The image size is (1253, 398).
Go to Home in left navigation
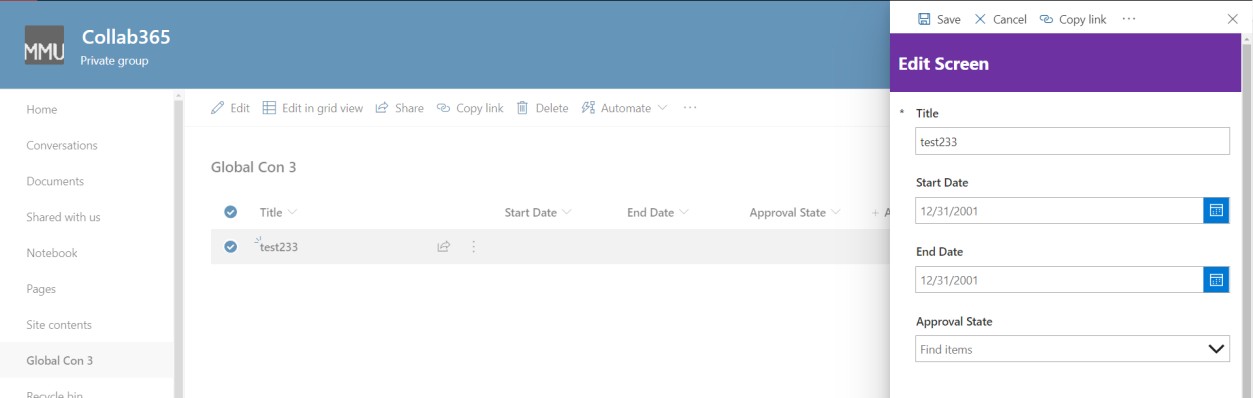point(42,109)
